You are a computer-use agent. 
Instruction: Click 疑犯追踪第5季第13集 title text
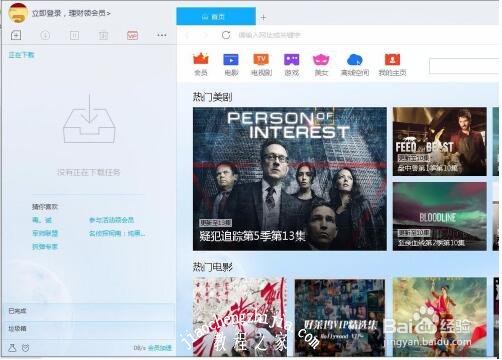(x=252, y=236)
